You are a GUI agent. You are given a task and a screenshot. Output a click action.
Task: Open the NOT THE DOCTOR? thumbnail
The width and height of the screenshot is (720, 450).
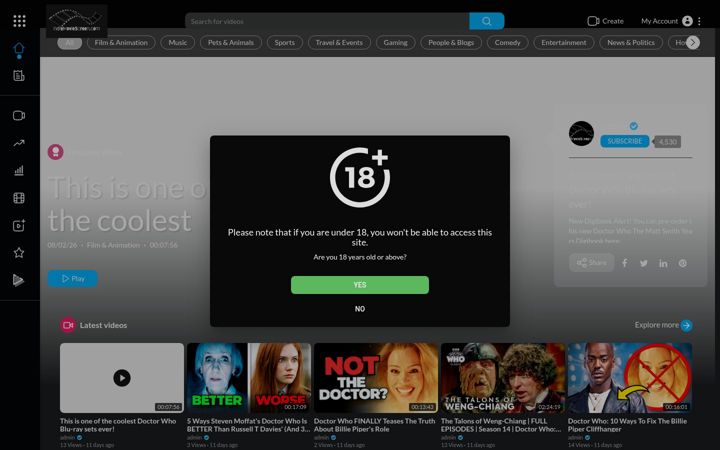click(x=376, y=378)
